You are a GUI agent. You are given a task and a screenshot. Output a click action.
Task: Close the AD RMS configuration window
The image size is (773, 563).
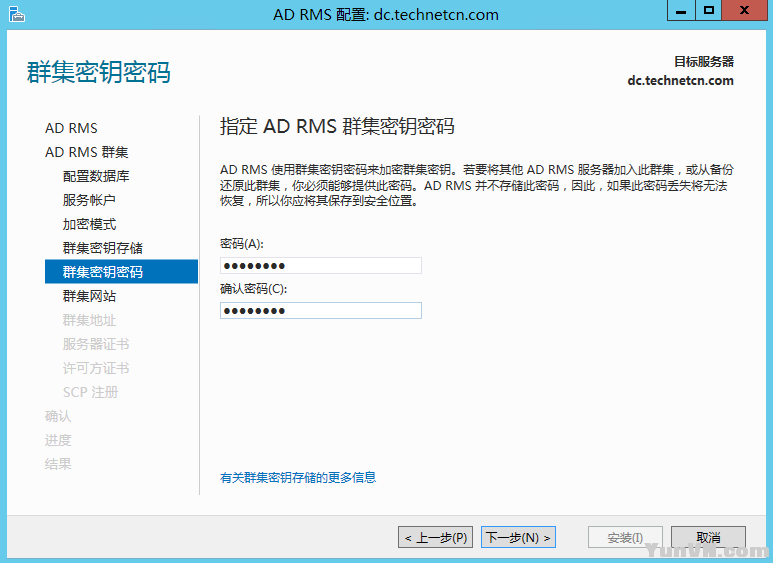[744, 10]
